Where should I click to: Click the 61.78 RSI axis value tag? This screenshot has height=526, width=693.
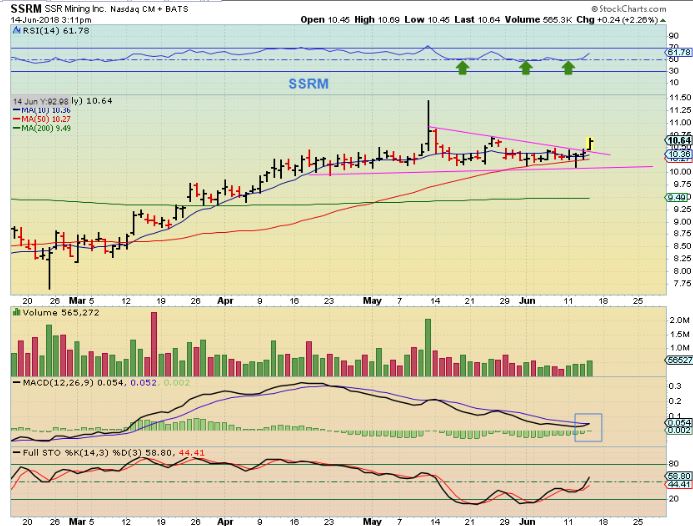click(680, 52)
